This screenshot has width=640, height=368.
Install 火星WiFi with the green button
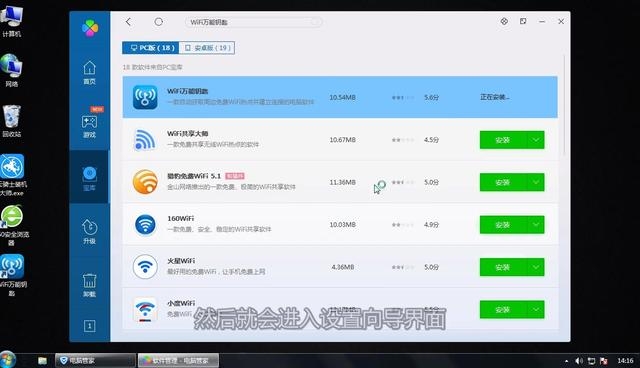point(503,267)
